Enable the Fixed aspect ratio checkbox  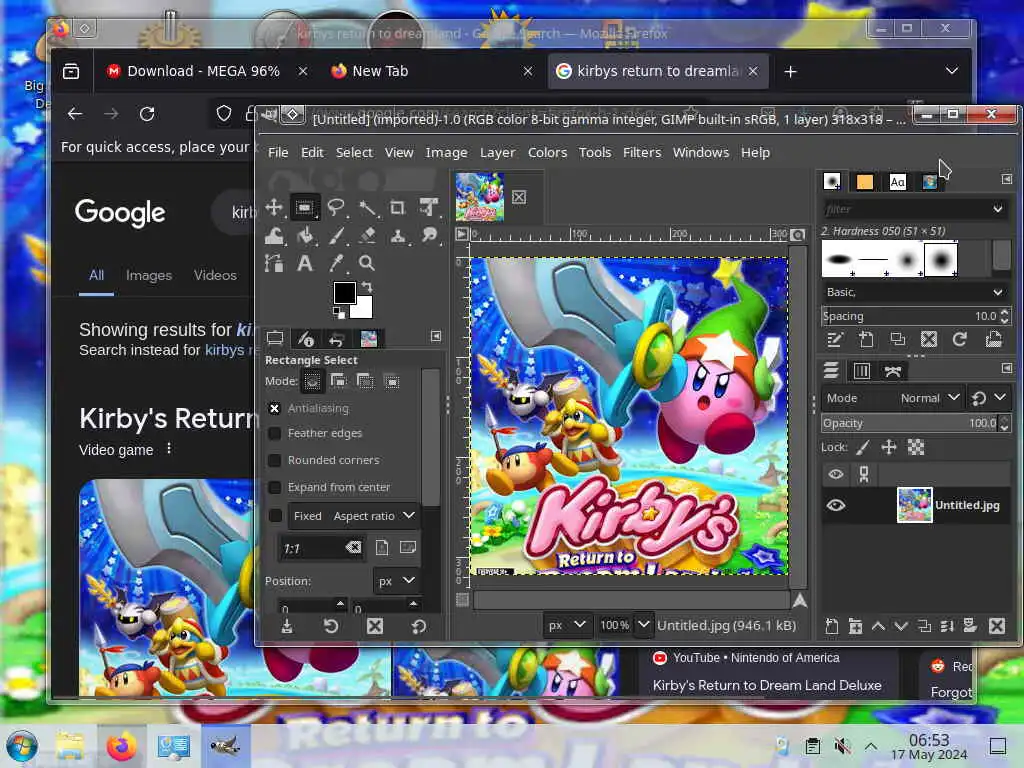click(x=275, y=515)
